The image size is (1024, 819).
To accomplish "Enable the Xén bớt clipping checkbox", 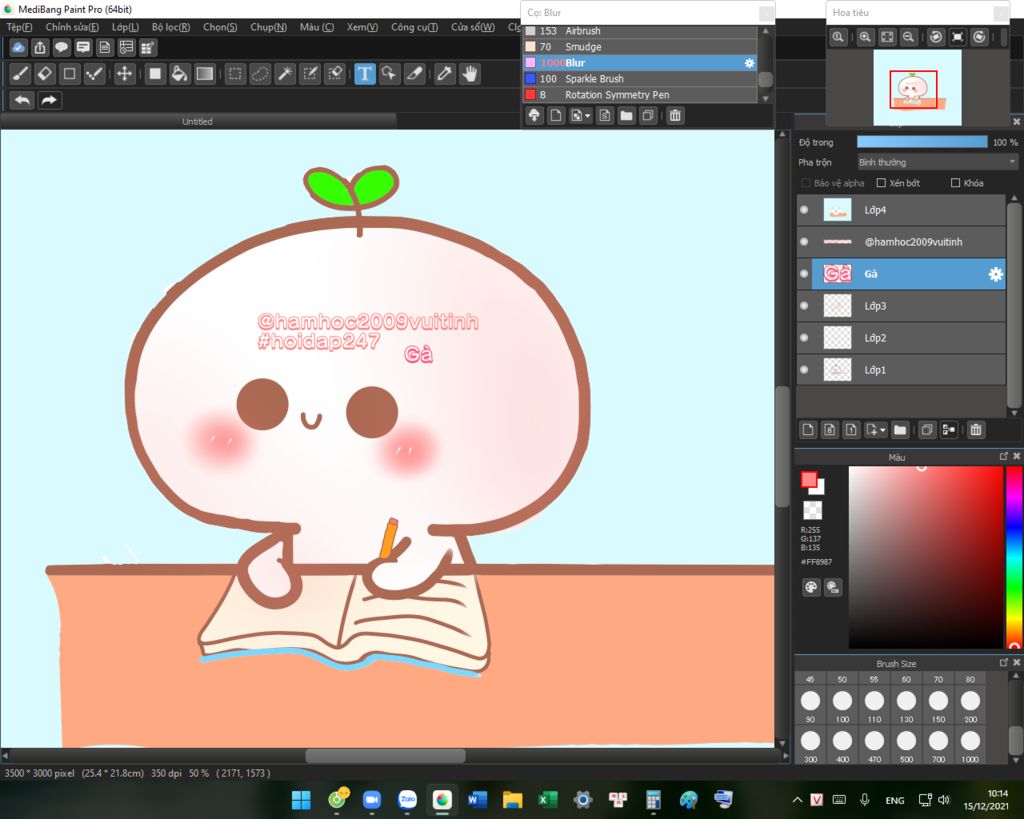I will point(881,183).
